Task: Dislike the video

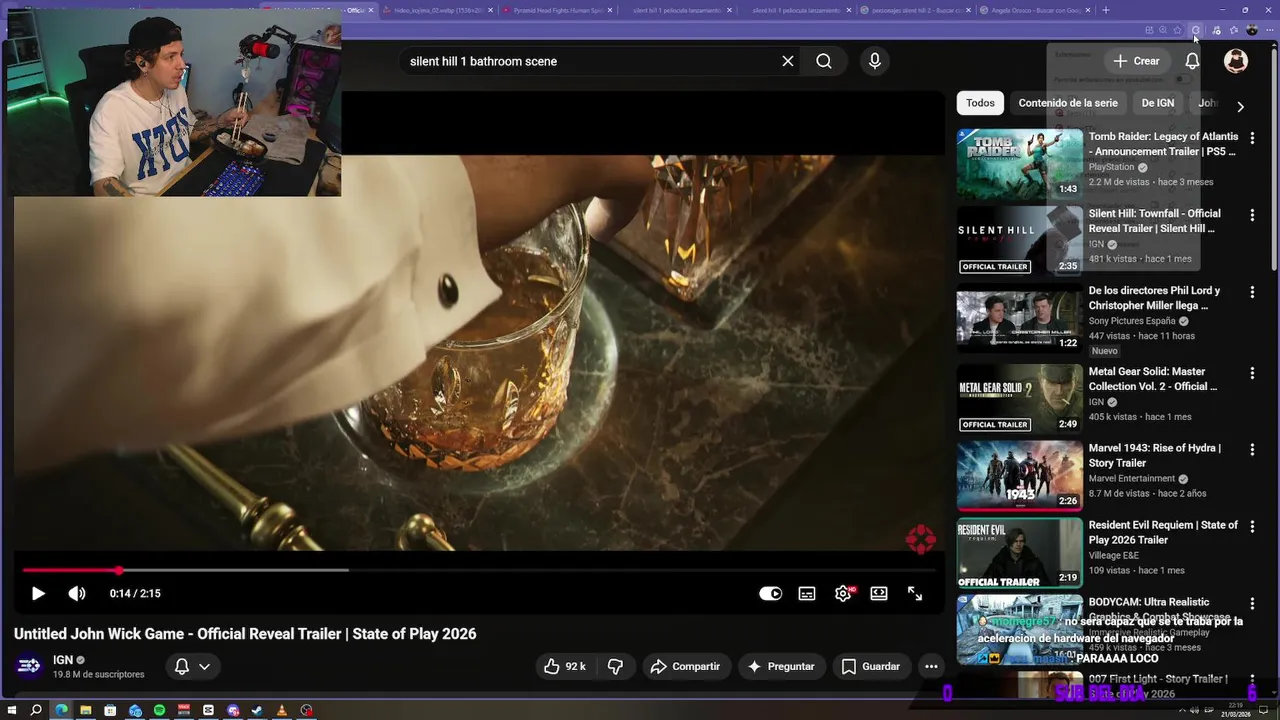Action: click(615, 666)
